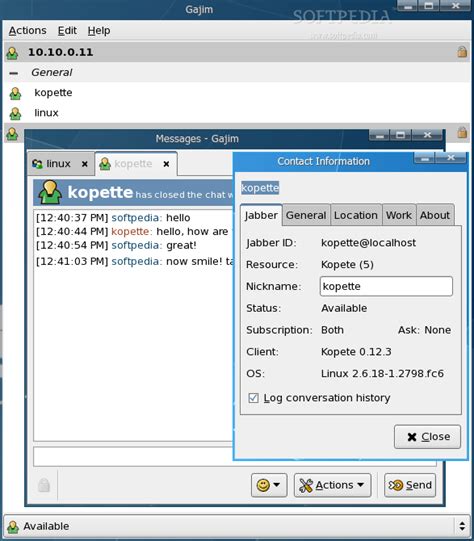
Task: Click the kopette@localhost Jabber ID text
Action: (x=368, y=243)
